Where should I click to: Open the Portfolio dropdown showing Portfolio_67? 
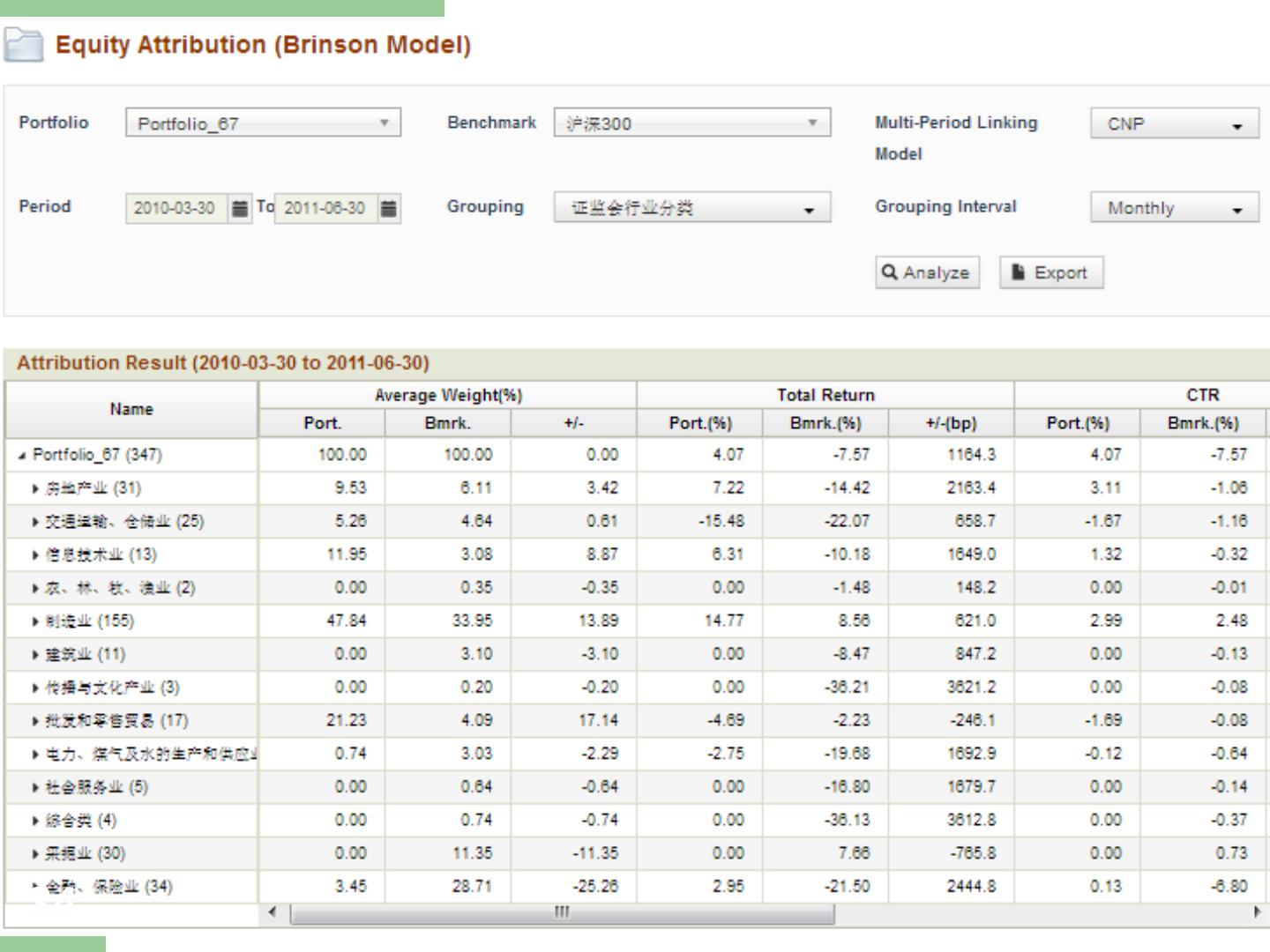pos(263,123)
